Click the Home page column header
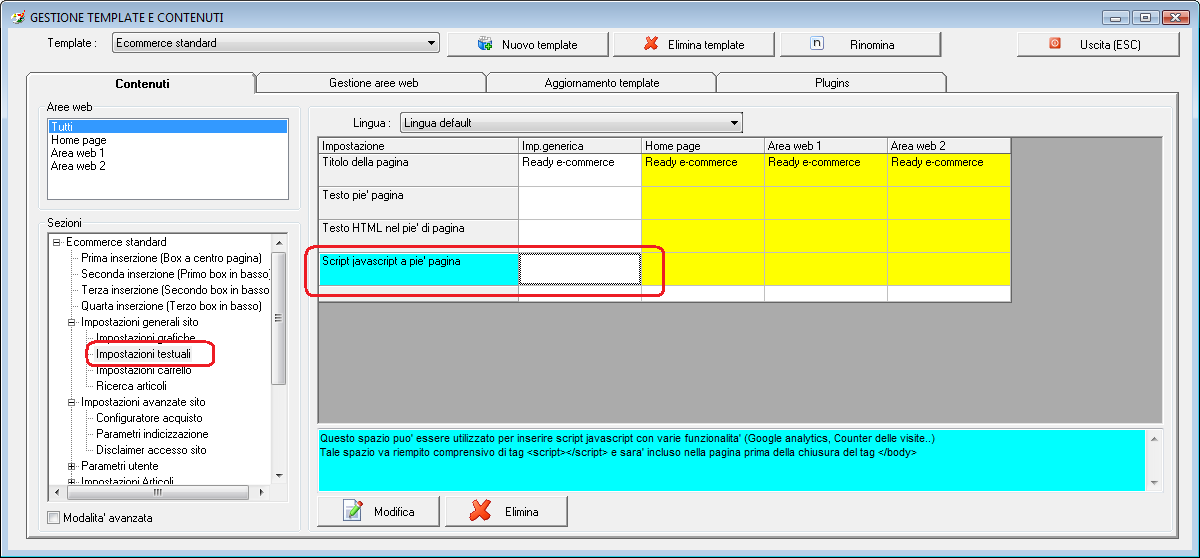 703,146
